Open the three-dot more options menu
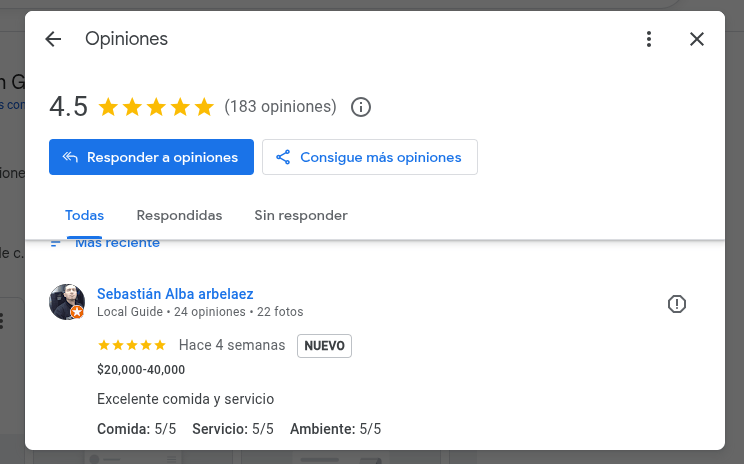The height and width of the screenshot is (464, 744). point(649,39)
